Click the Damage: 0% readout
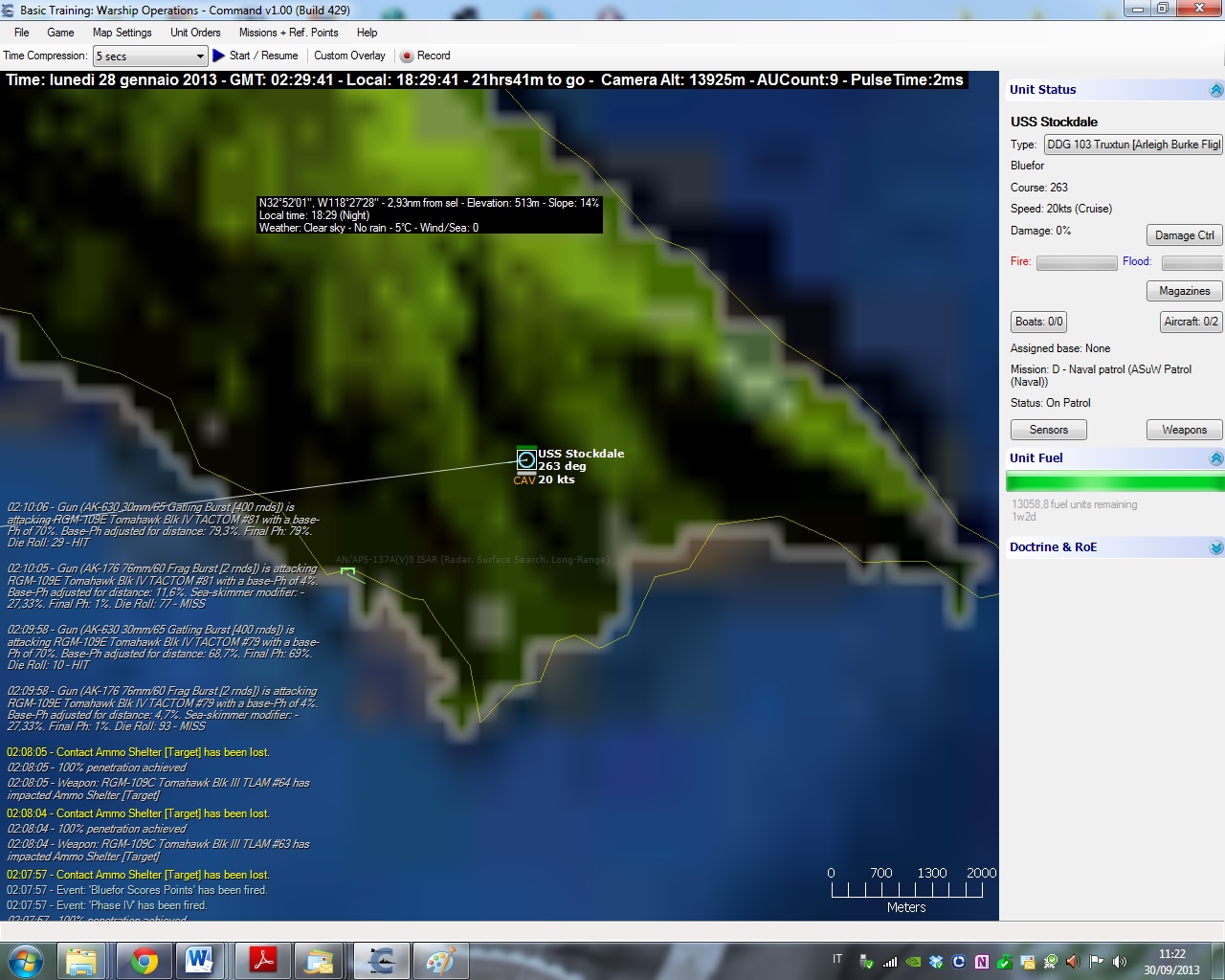The image size is (1225, 980). click(x=1040, y=231)
